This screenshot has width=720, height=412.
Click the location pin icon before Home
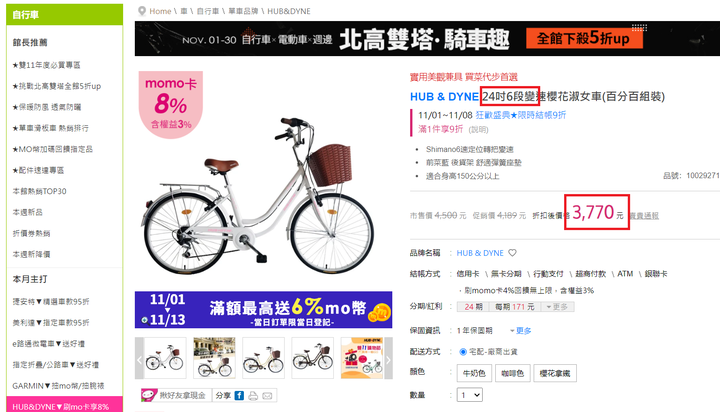pyautogui.click(x=142, y=11)
